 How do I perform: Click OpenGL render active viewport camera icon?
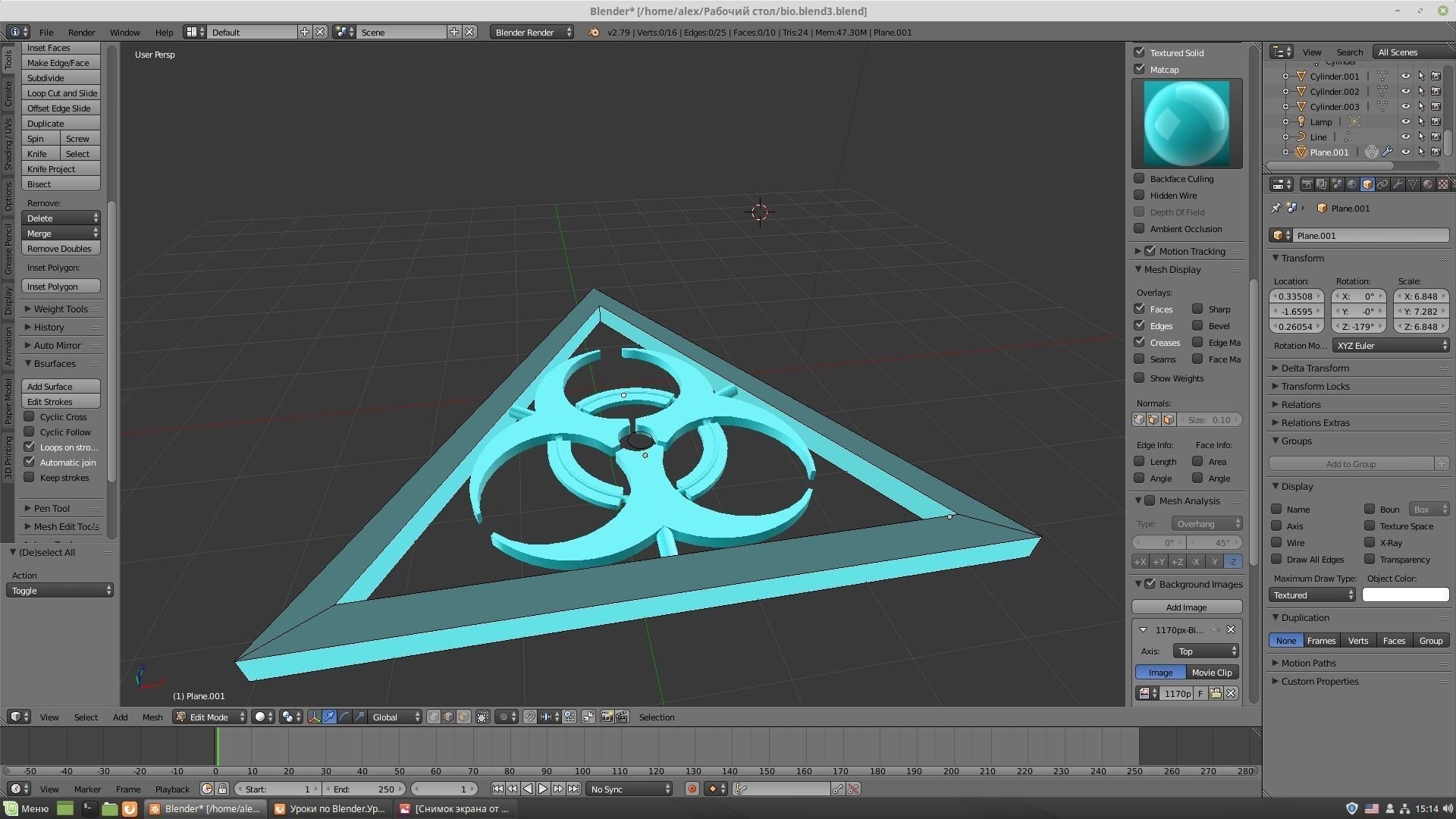click(x=607, y=717)
